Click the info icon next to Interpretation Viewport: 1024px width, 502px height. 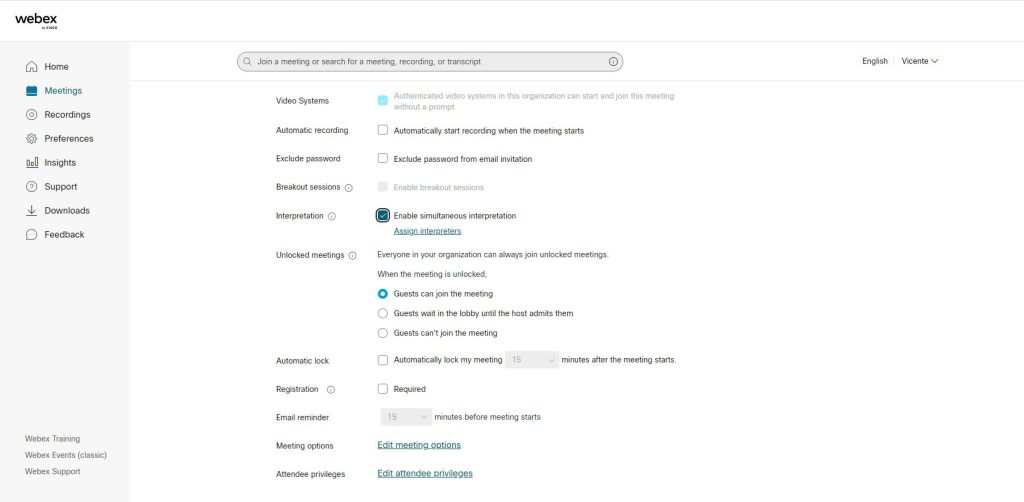point(332,216)
